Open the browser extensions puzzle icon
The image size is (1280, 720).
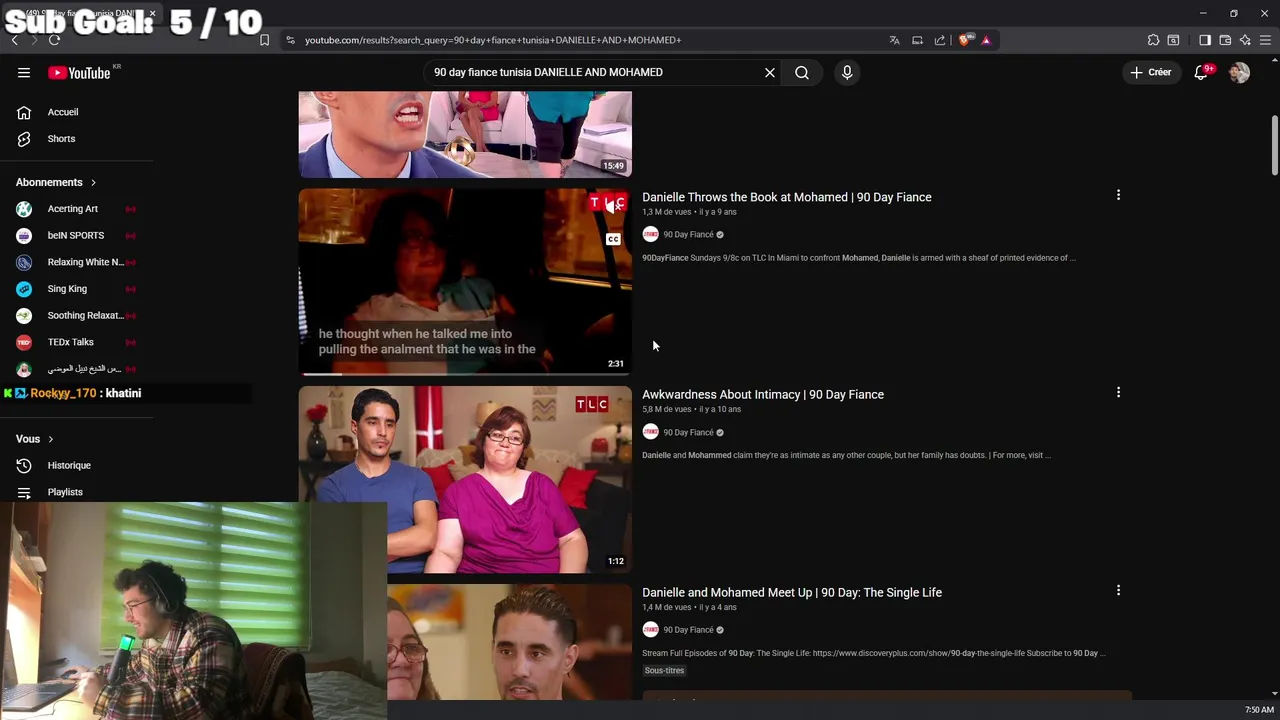[1153, 40]
